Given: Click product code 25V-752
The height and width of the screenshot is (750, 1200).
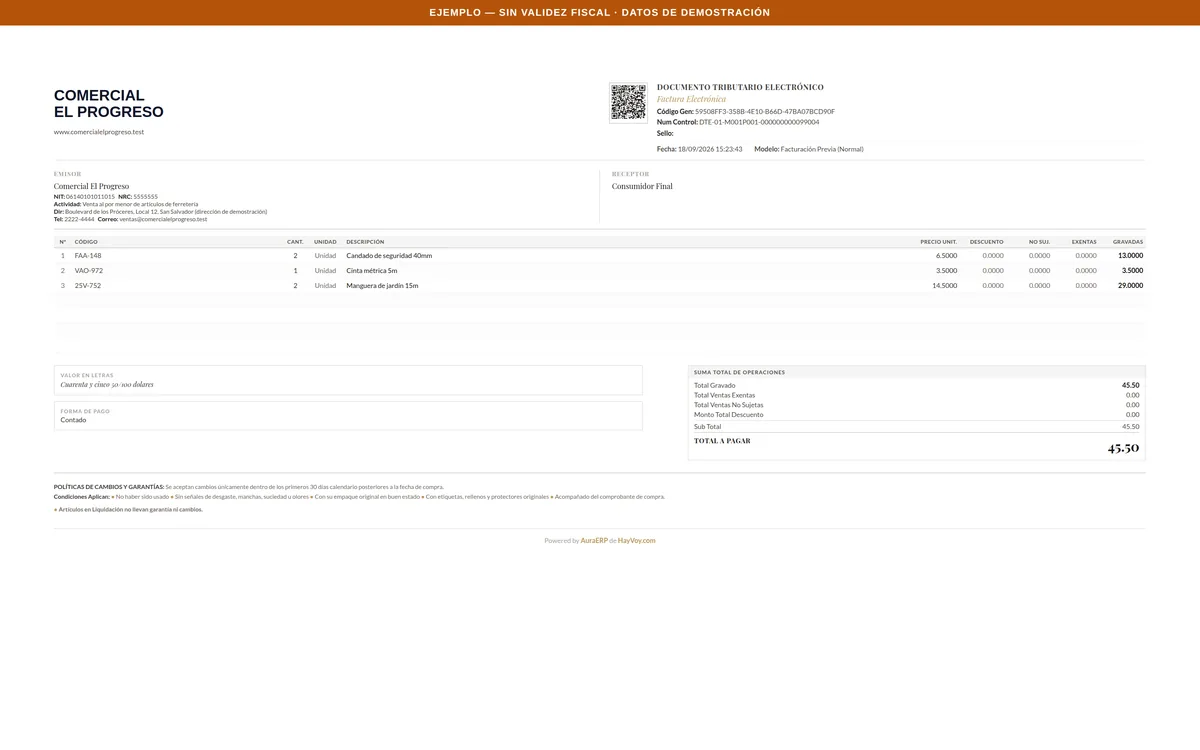Looking at the screenshot, I should pyautogui.click(x=88, y=286).
